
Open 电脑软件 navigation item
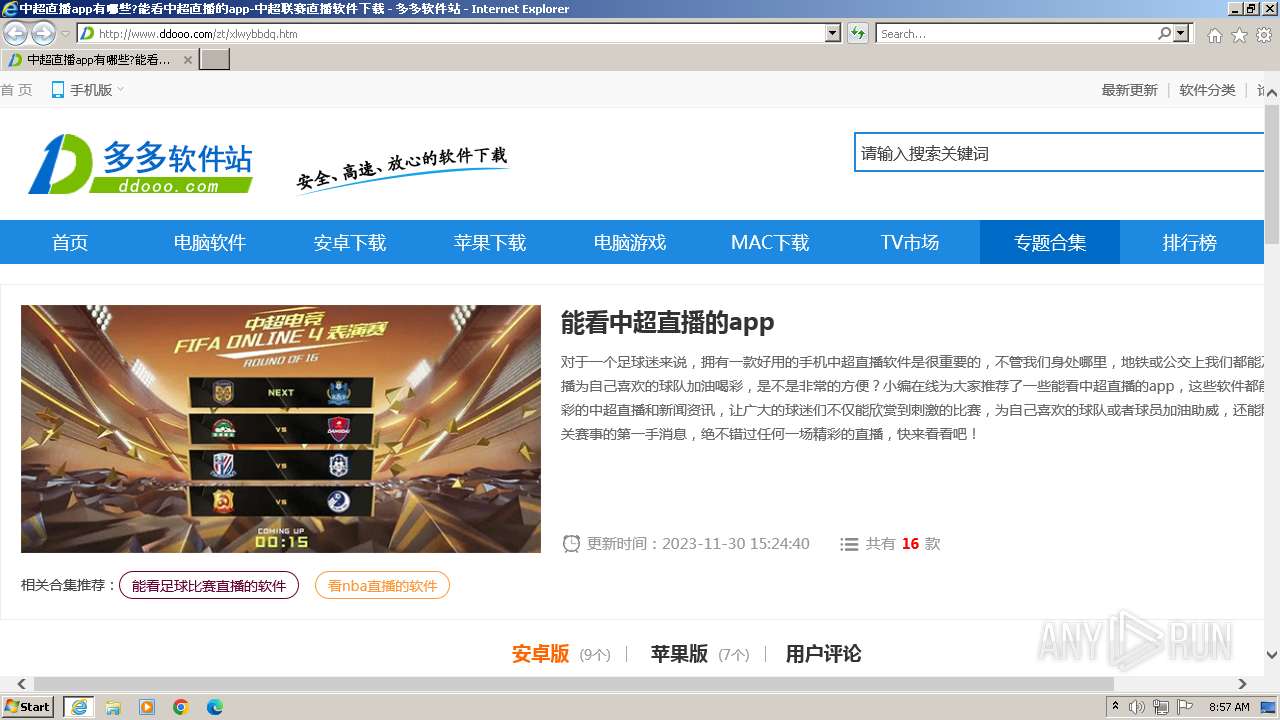click(210, 242)
